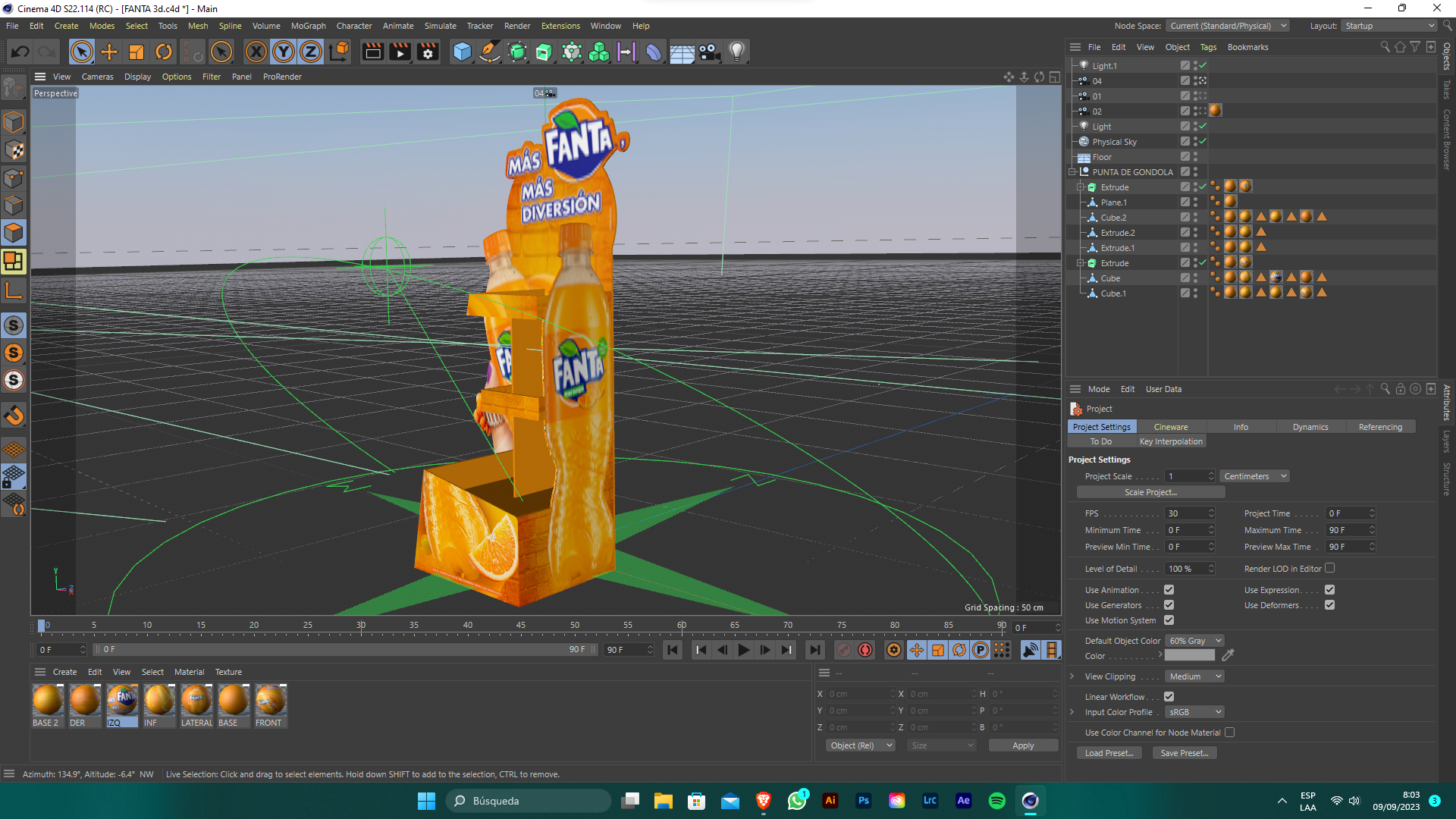Add a Light object from toolbar
The image size is (1456, 819).
pos(736,52)
